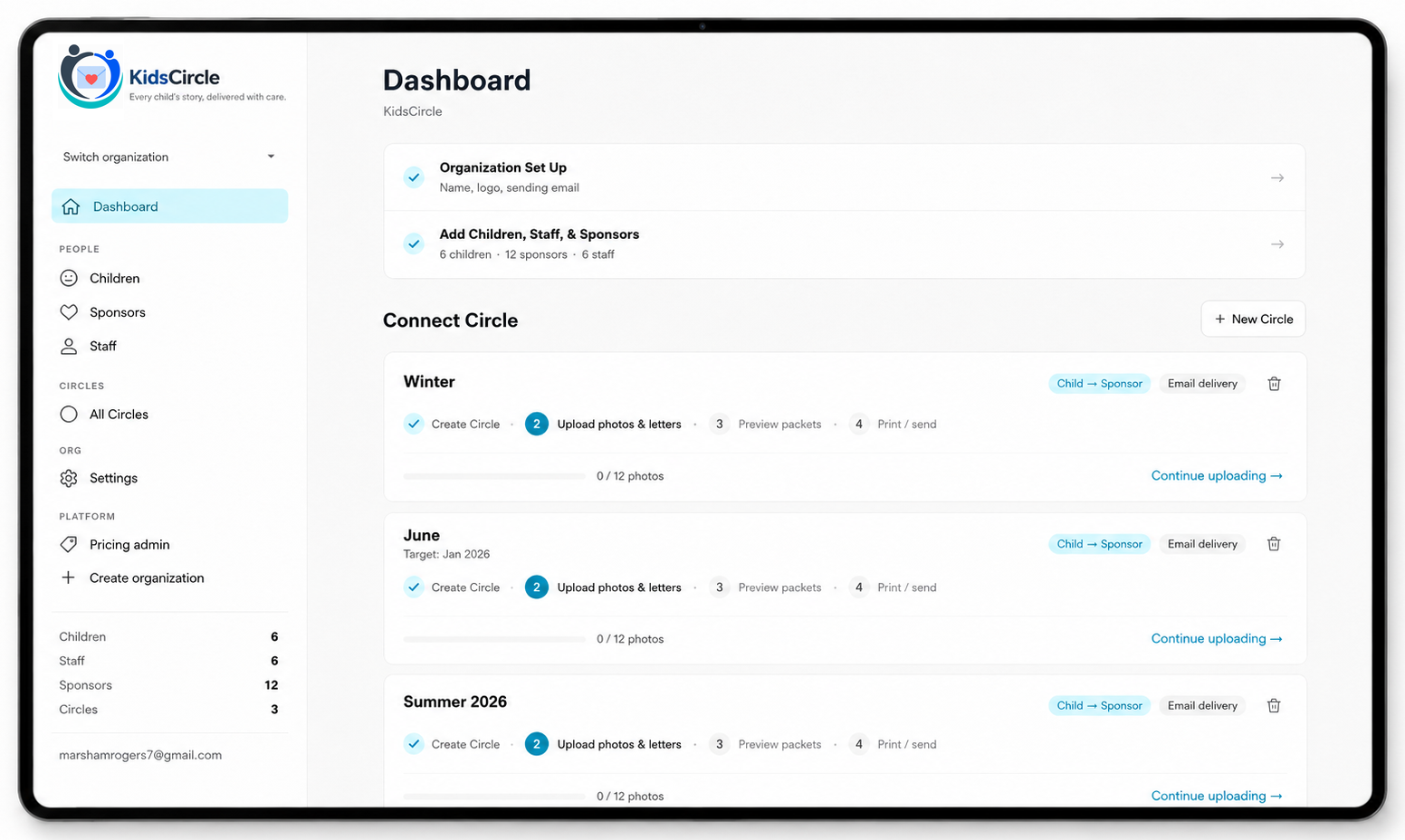Select Winter's step 3 Preview packets
This screenshot has width=1405, height=840.
point(765,424)
